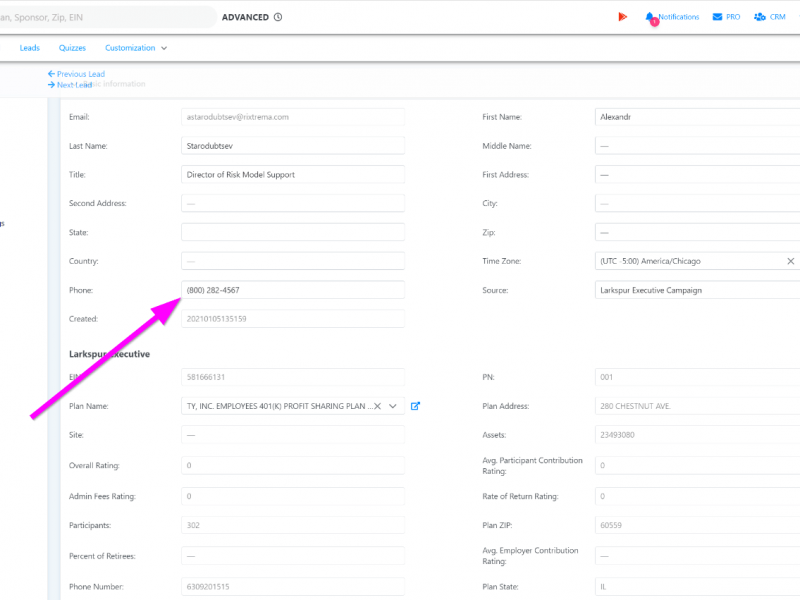Open the CRM users icon

tap(760, 17)
